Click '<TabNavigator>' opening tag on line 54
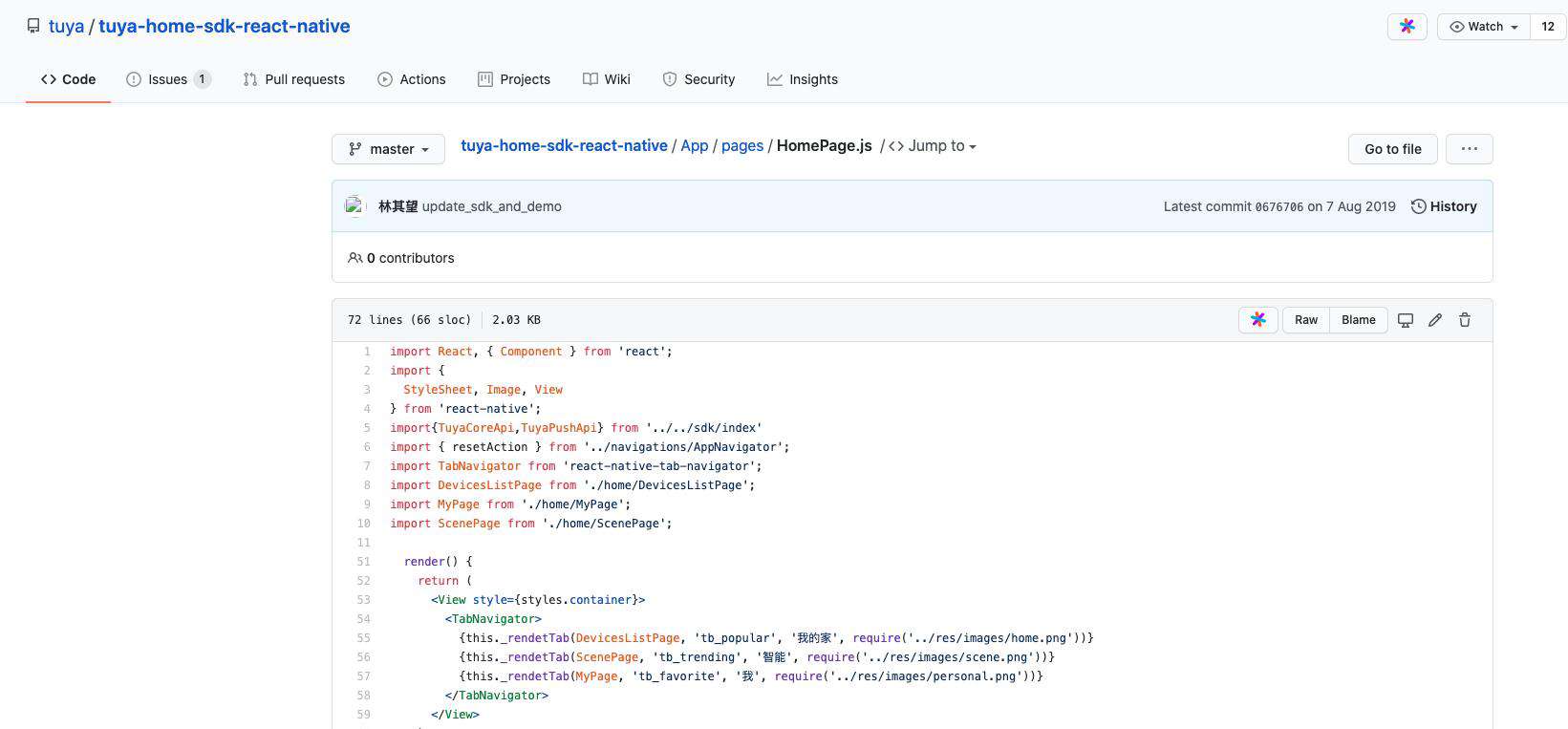The image size is (1568, 729). click(x=493, y=619)
